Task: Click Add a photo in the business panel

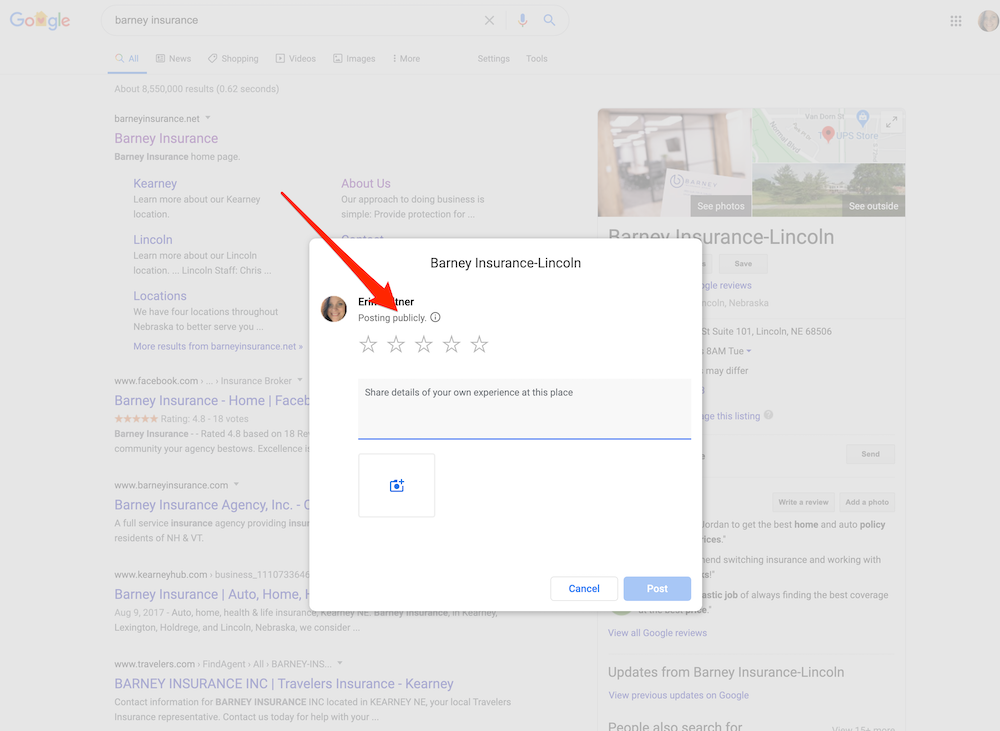Action: 867,502
